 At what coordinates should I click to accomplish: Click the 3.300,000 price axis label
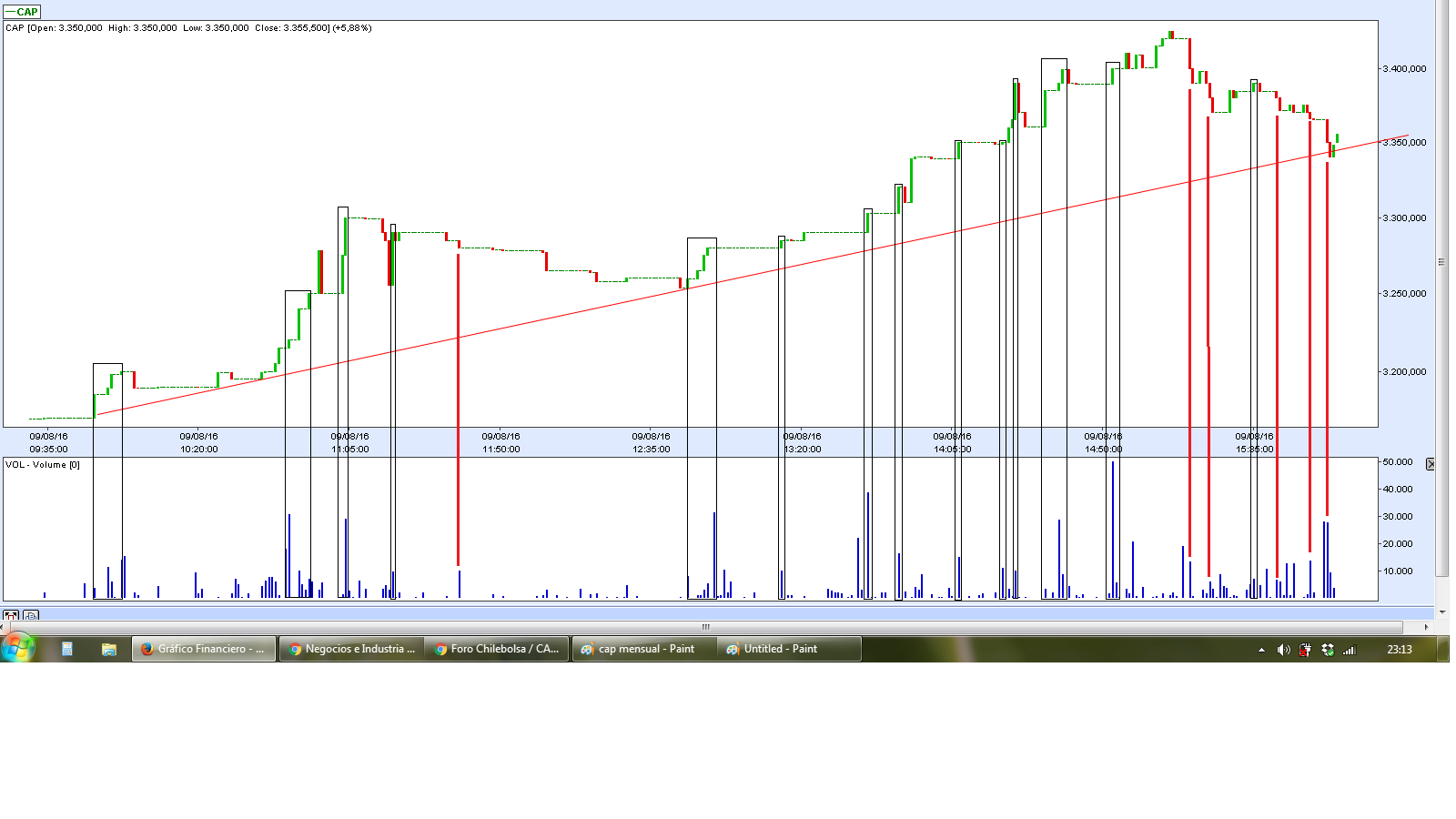[1404, 218]
